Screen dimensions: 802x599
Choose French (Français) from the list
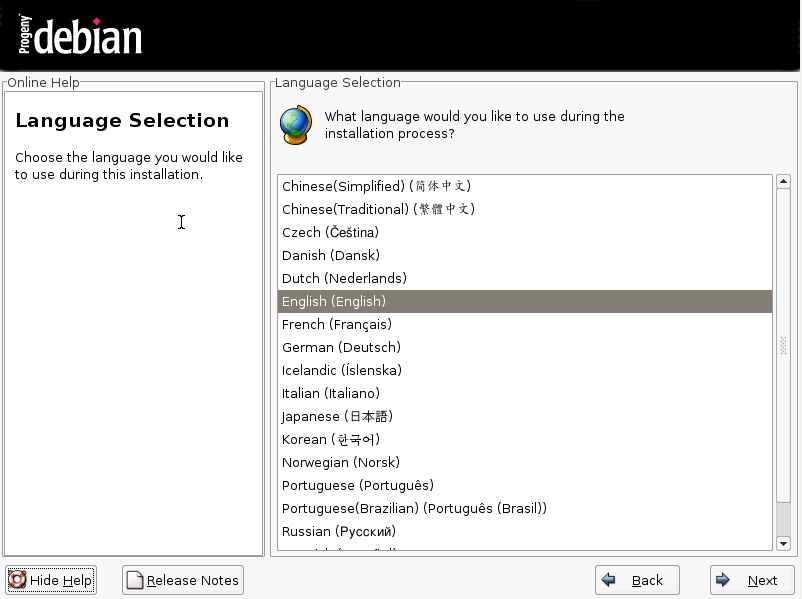[337, 324]
